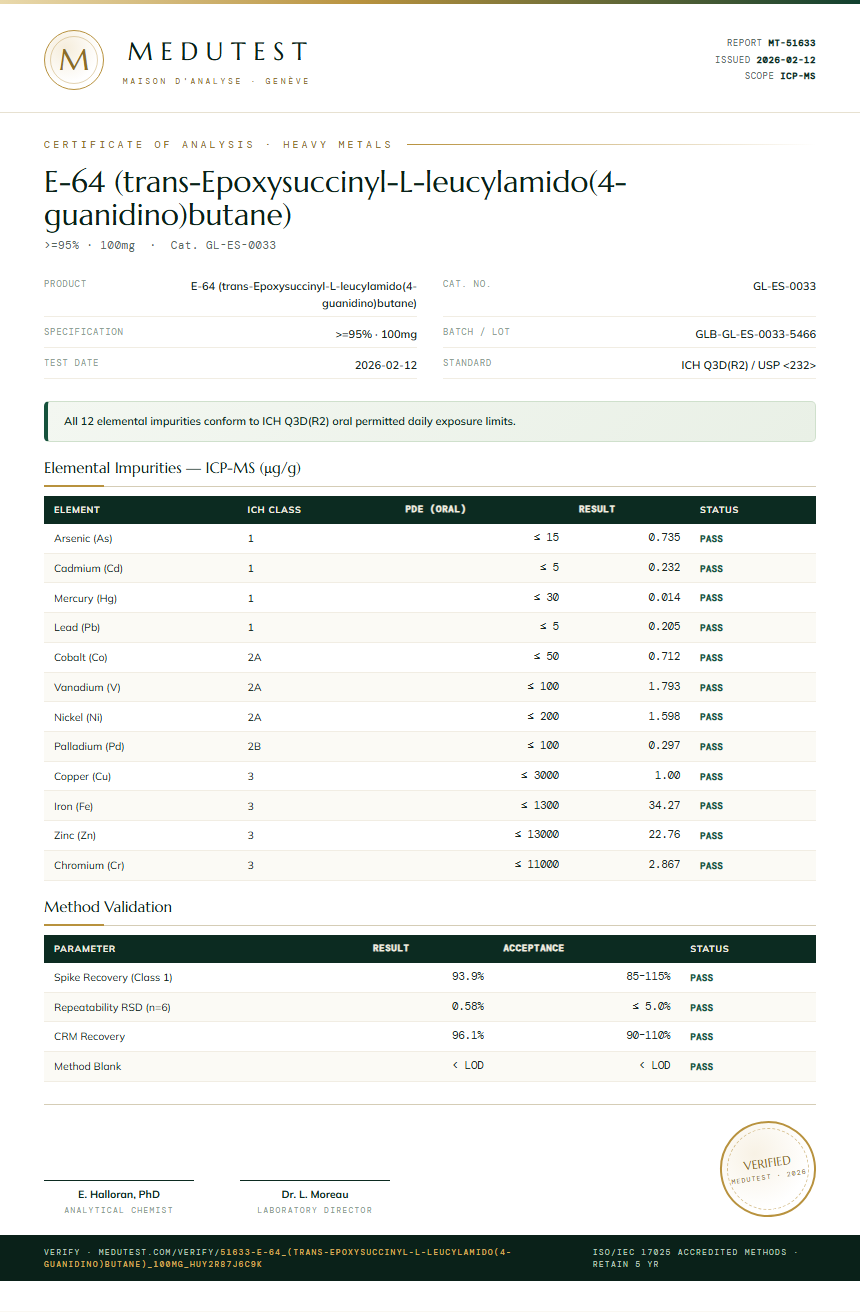This screenshot has width=860, height=1312.
Task: Select Arsenic result 0.735
Action: coord(664,538)
